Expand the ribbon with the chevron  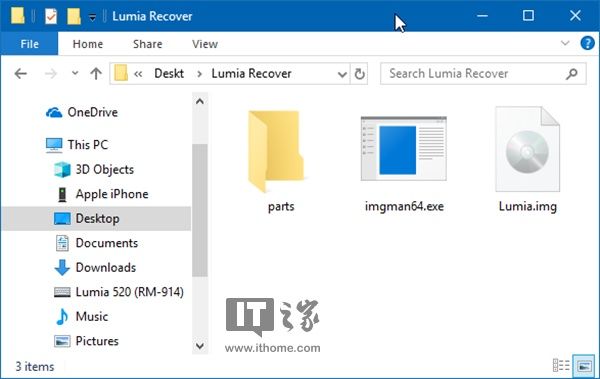point(565,43)
